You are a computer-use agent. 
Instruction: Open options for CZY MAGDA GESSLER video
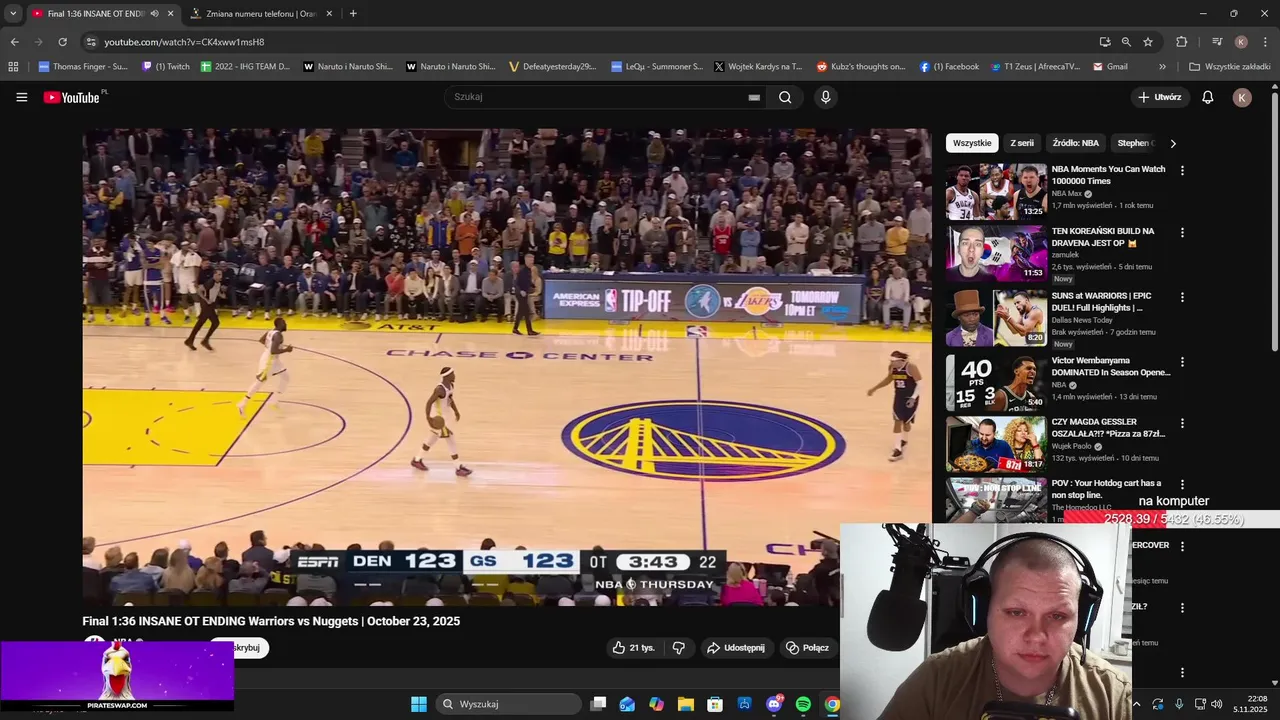[x=1182, y=424]
